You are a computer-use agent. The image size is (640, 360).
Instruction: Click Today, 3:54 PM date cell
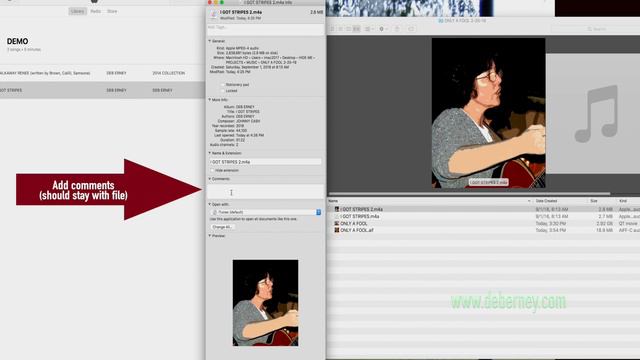(x=551, y=230)
